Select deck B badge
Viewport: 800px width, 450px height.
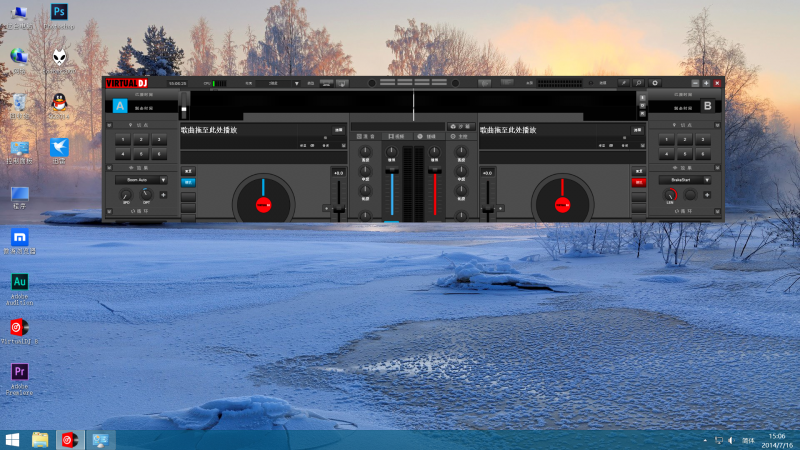pyautogui.click(x=707, y=106)
